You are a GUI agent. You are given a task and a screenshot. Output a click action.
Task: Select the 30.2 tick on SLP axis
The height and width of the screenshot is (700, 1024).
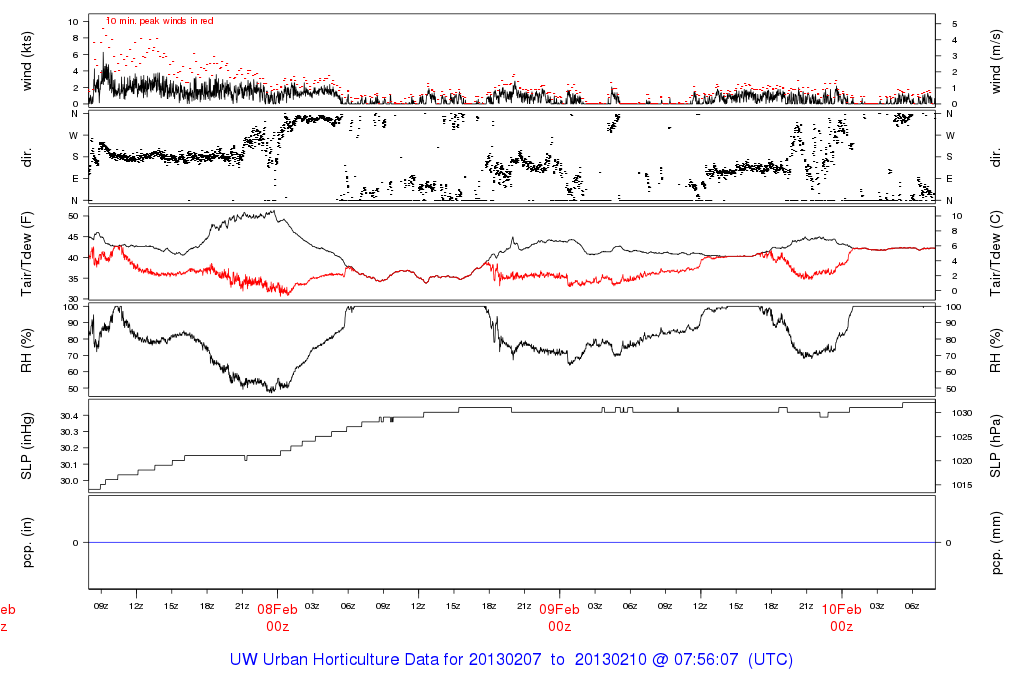[70, 448]
